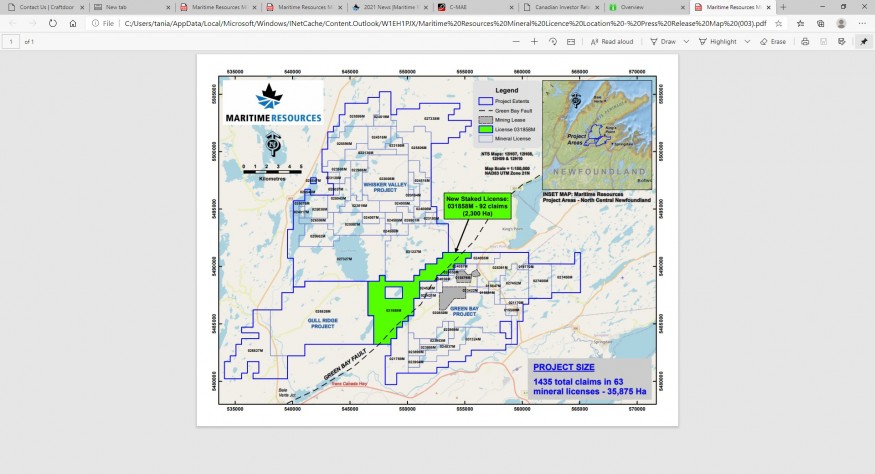Switch to the C-MAE tab
This screenshot has height=474, width=875.
(x=474, y=7)
